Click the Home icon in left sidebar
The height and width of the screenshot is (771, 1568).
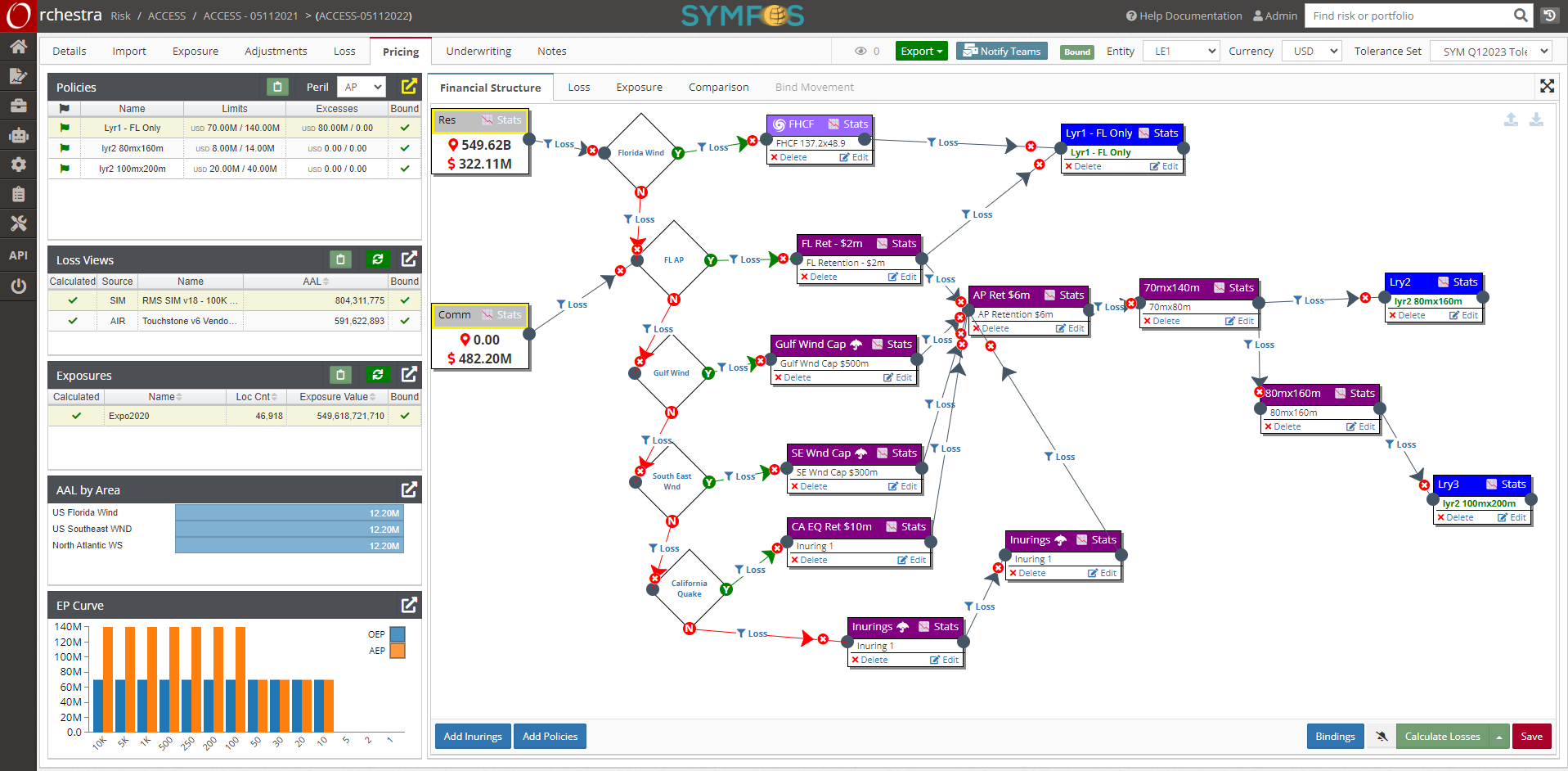18,47
